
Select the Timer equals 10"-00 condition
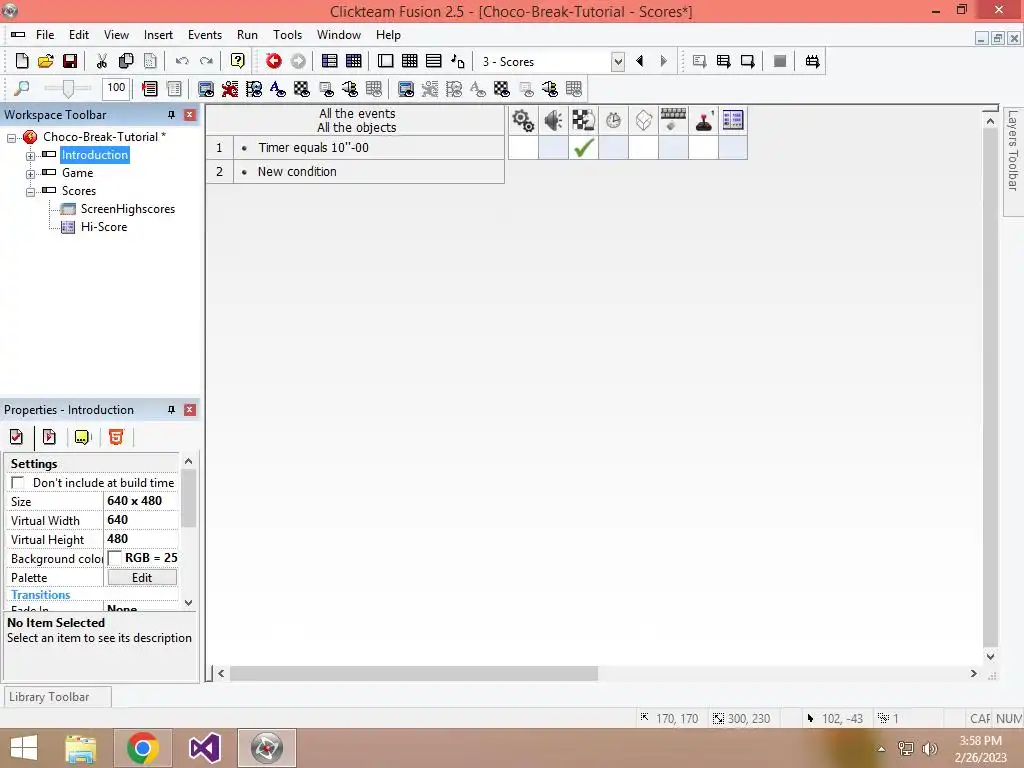pyautogui.click(x=313, y=148)
